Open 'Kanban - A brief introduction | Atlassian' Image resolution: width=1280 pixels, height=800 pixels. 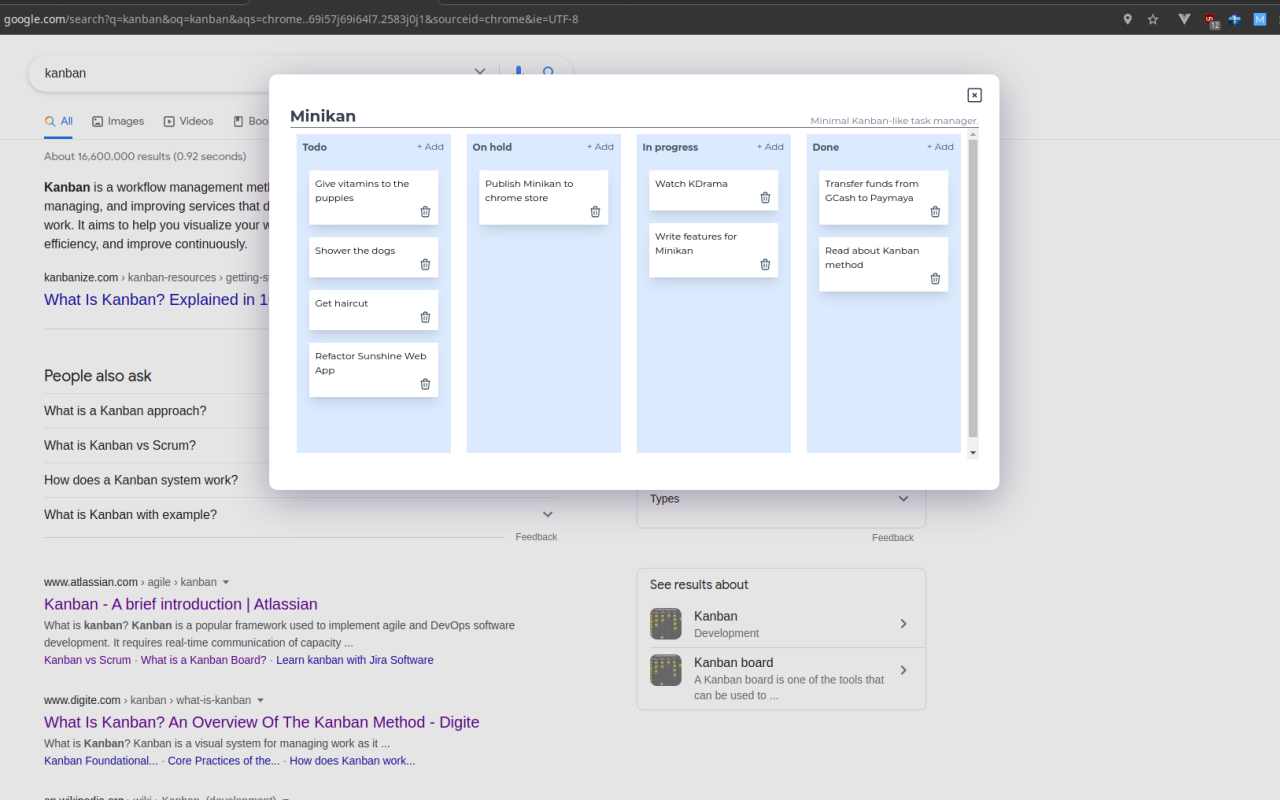click(181, 604)
